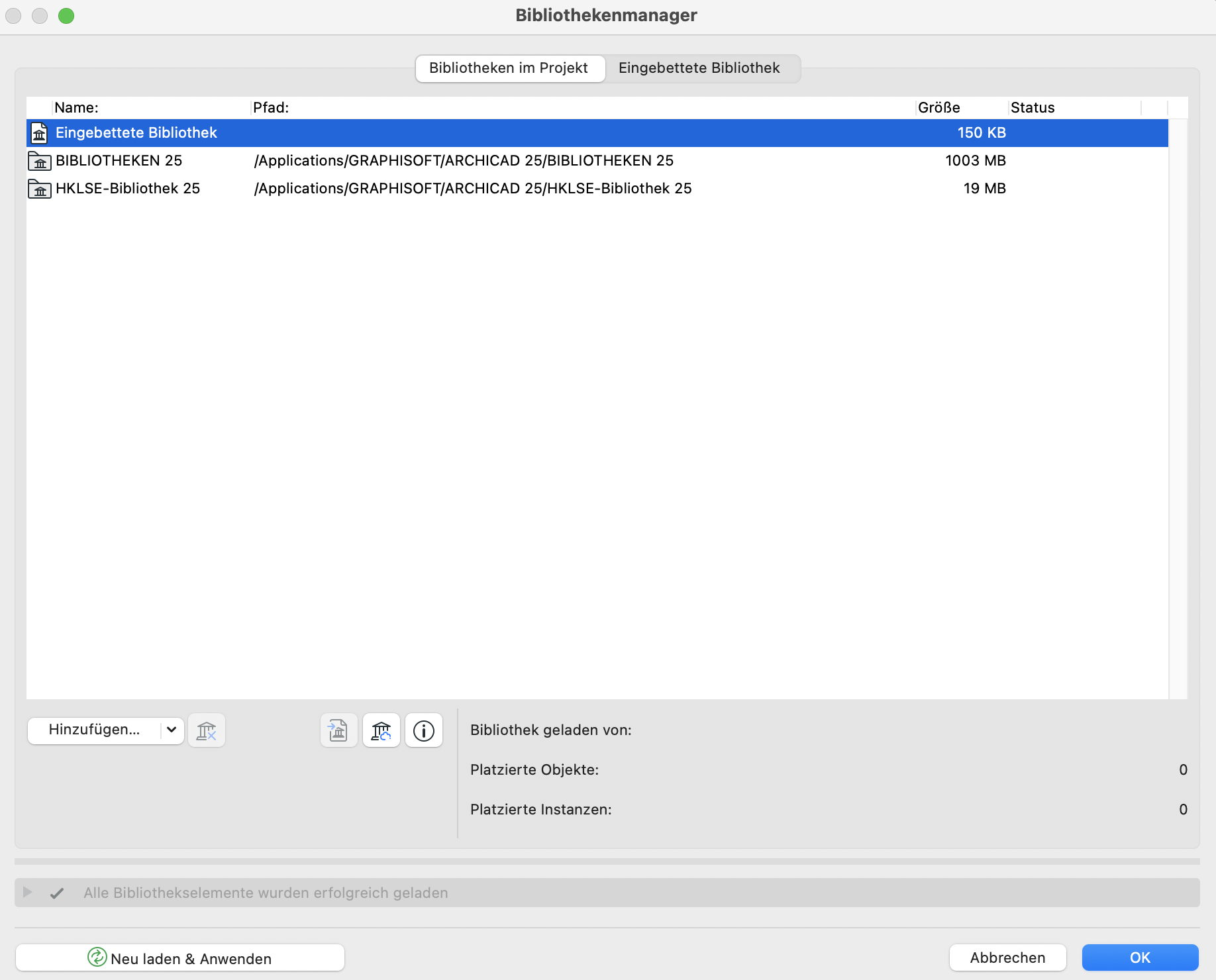Click the Status column header
Screen dimensions: 1216x980
click(1075, 108)
